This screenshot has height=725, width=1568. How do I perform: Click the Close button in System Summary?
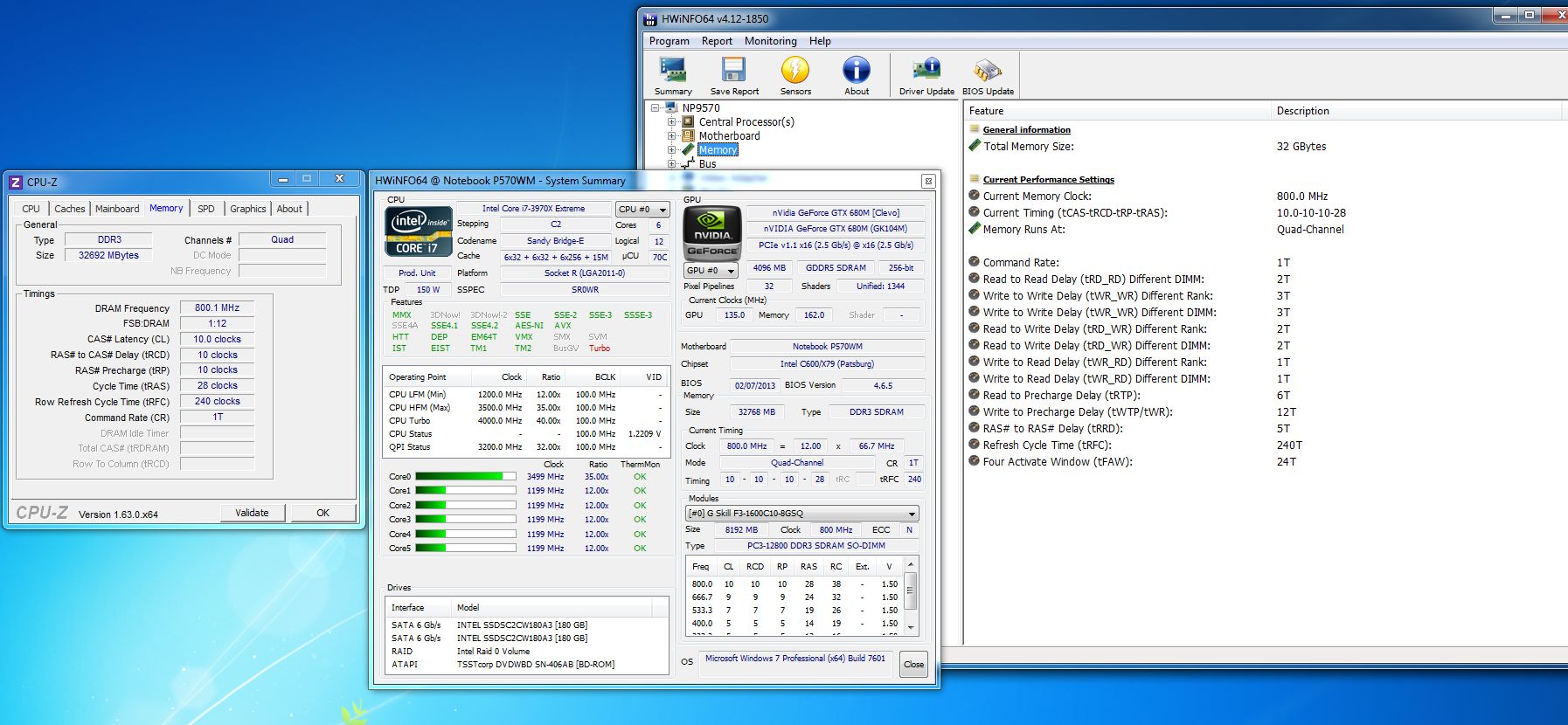click(913, 664)
